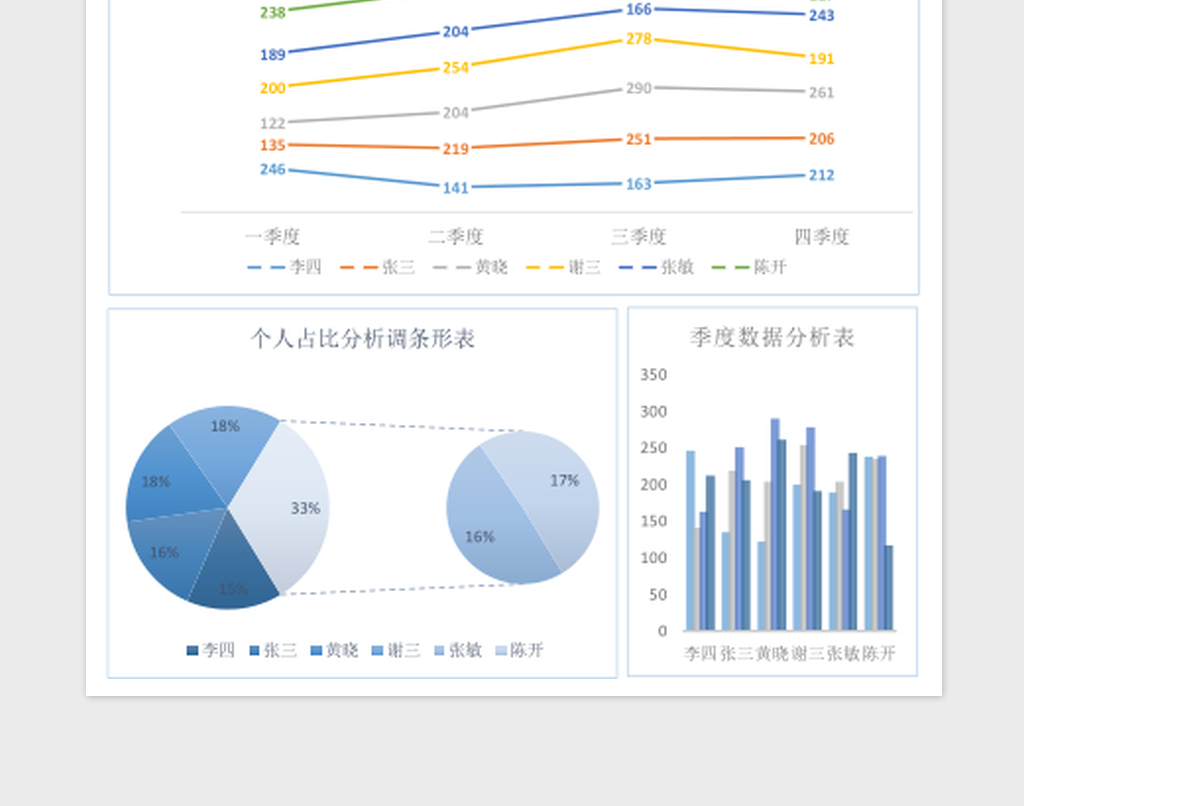The width and height of the screenshot is (1200, 806).
Task: Click the 350 value on bar chart axis
Action: point(653,375)
